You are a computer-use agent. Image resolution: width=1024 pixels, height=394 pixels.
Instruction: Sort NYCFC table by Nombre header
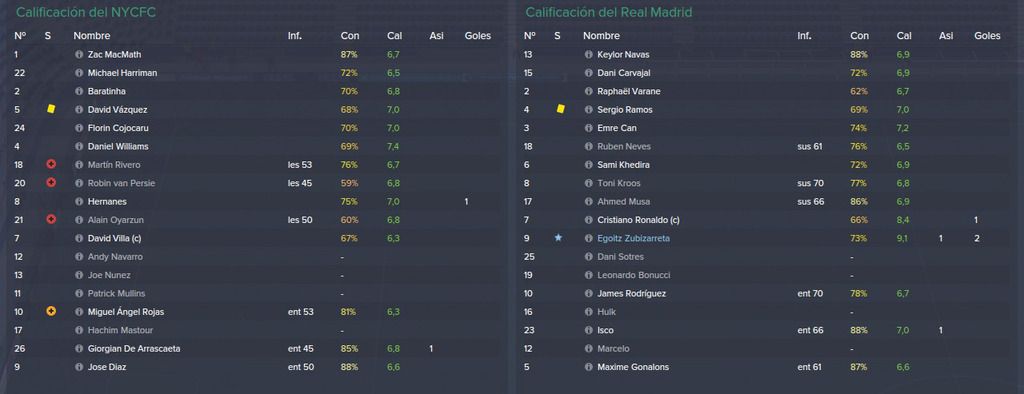coord(91,36)
